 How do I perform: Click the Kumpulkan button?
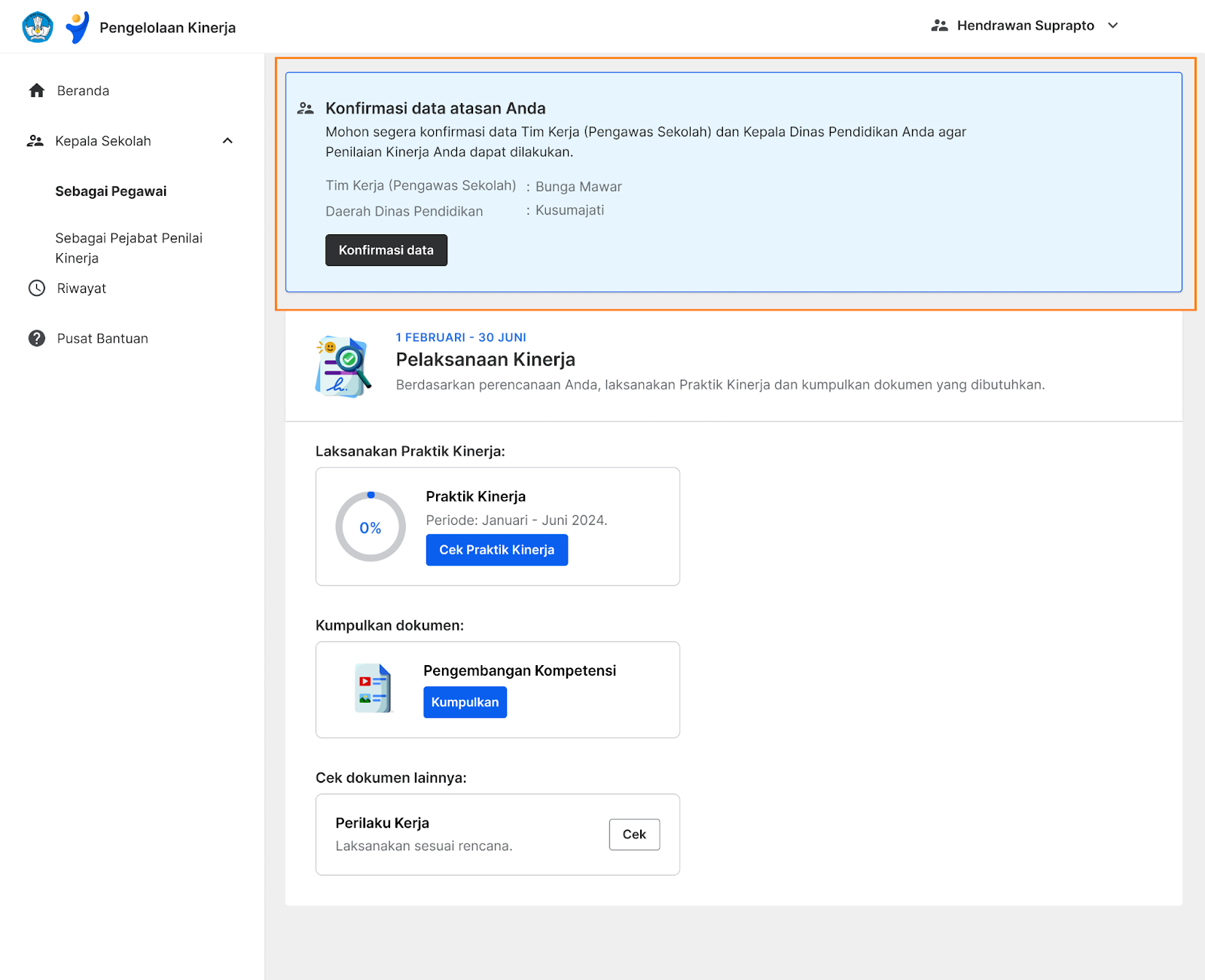[465, 702]
